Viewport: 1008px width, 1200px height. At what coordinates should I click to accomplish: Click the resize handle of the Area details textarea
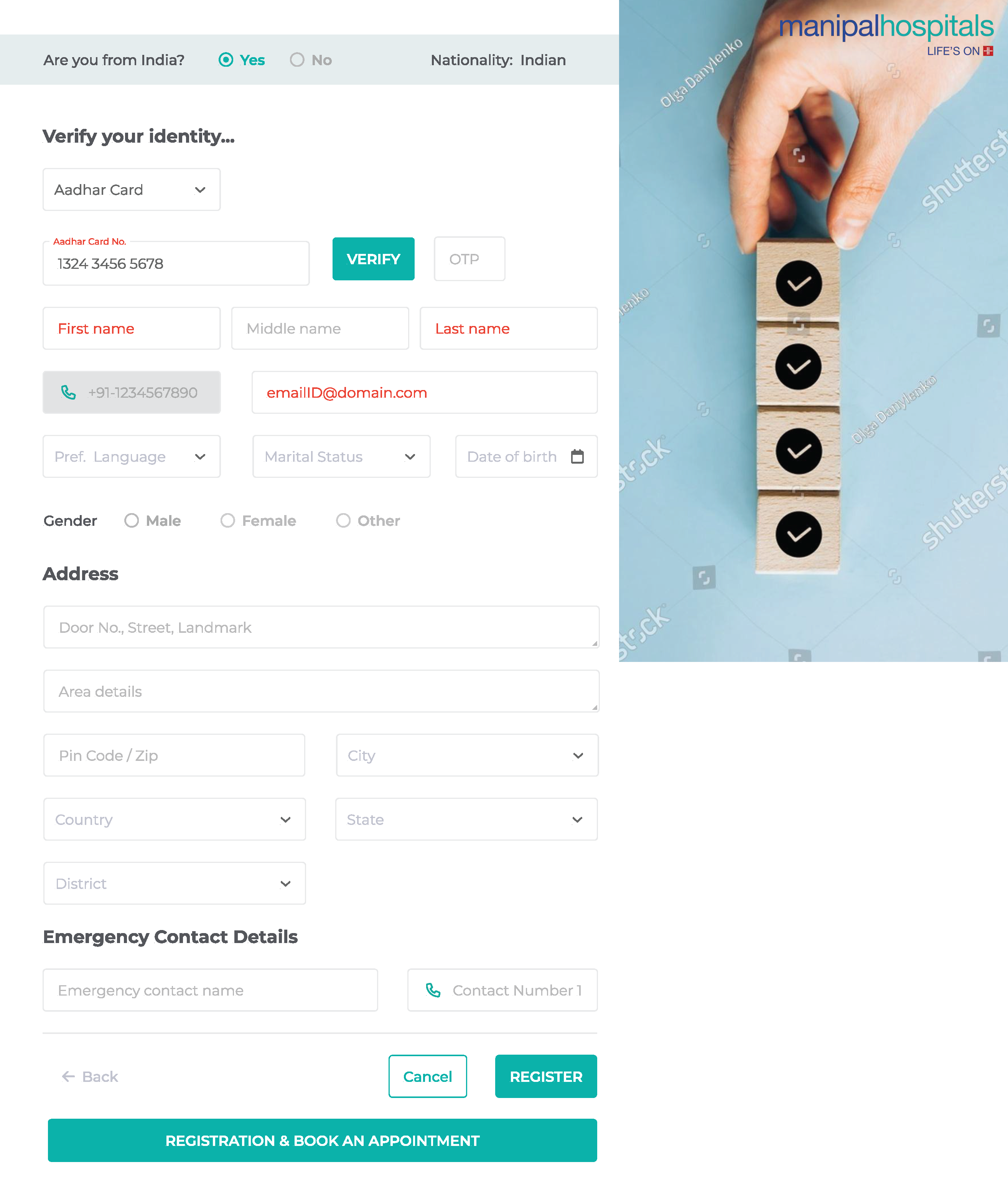point(595,708)
